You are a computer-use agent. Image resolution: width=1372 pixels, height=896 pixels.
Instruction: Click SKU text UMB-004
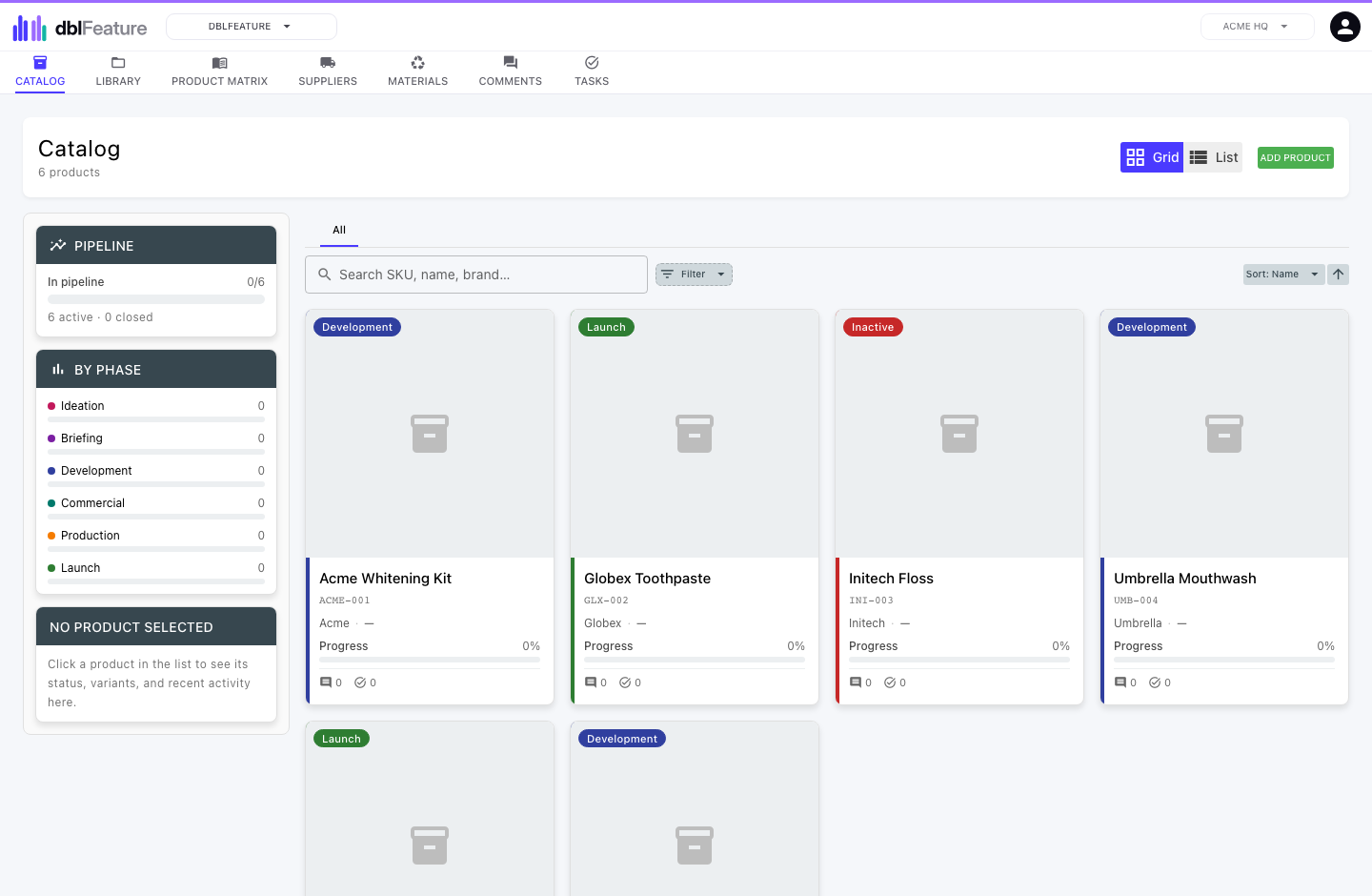coord(1136,601)
